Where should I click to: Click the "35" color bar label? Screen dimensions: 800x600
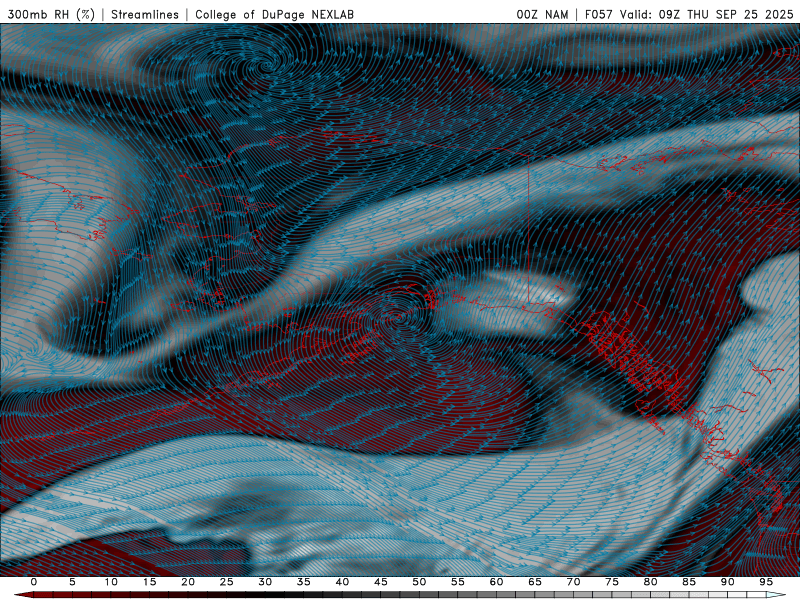tap(304, 582)
